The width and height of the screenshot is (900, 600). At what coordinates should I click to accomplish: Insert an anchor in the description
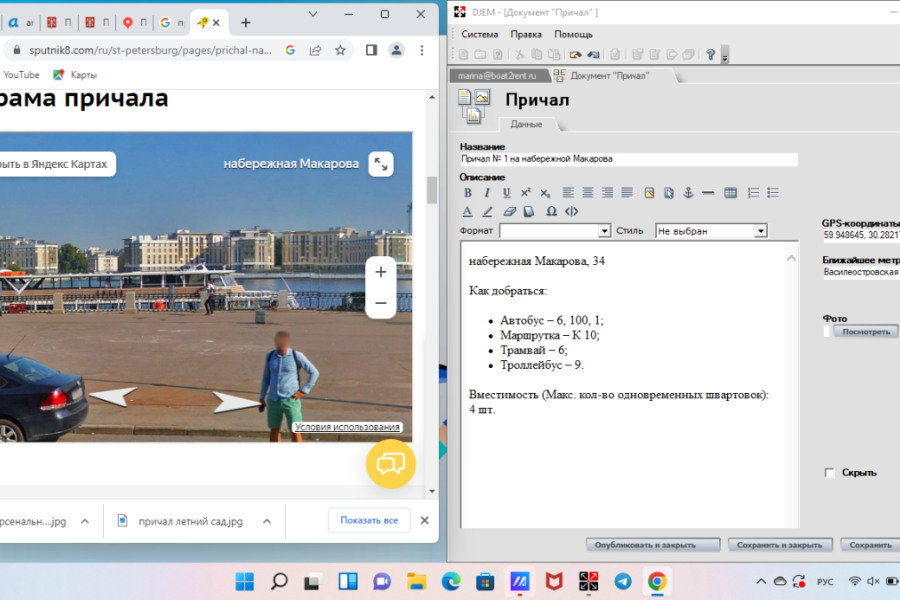tap(688, 193)
